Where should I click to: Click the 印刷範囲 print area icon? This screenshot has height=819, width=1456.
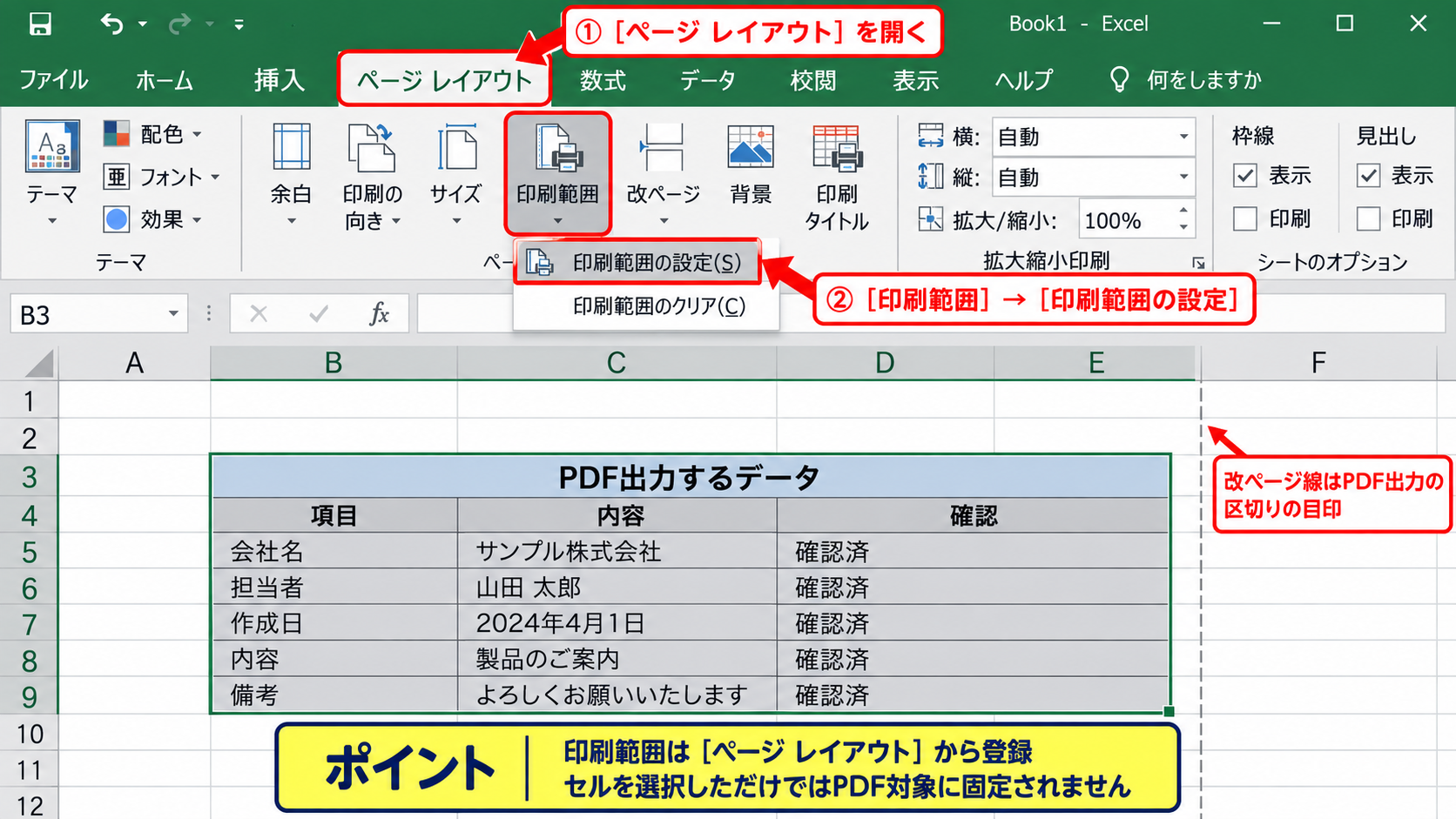point(557,147)
